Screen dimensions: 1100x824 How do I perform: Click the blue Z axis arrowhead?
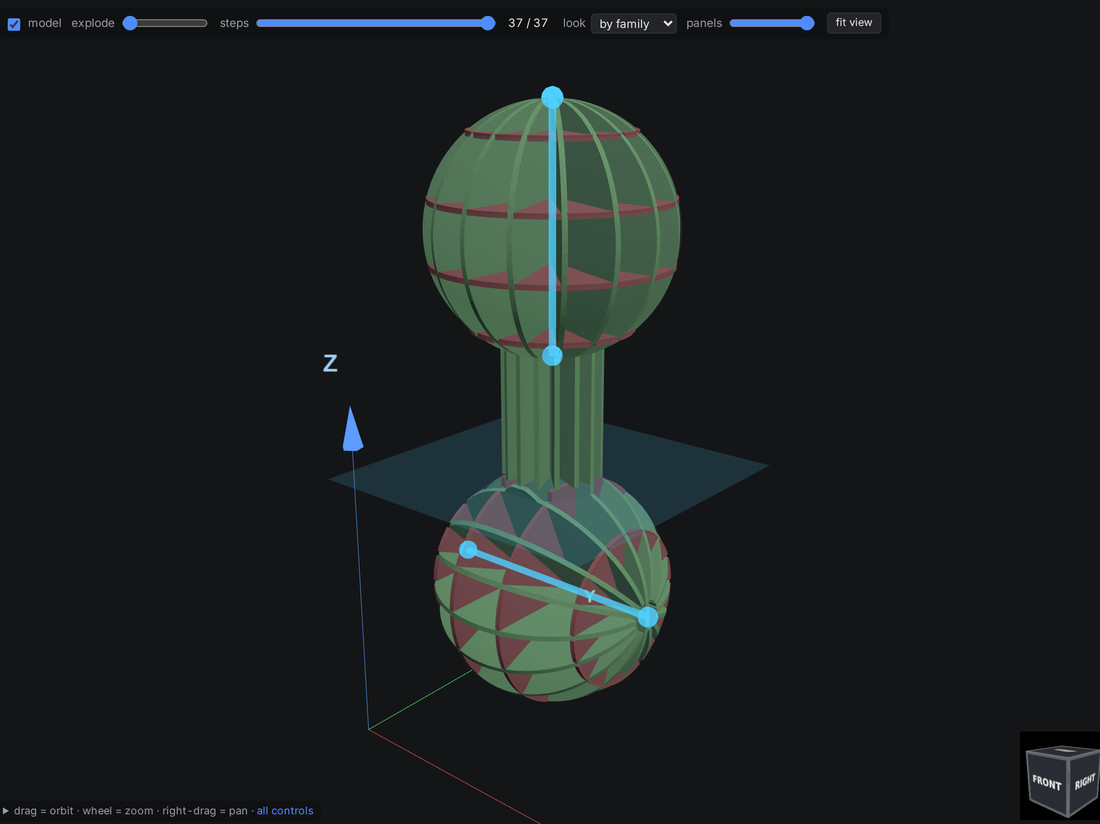click(x=352, y=429)
